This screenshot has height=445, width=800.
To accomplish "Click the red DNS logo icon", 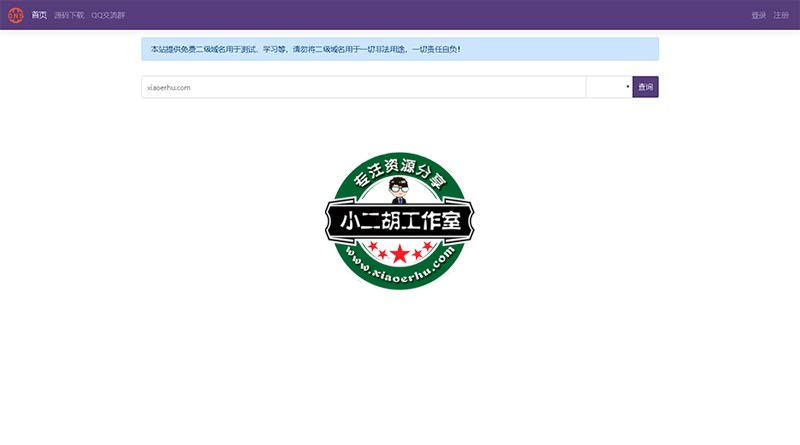I will pyautogui.click(x=15, y=15).
